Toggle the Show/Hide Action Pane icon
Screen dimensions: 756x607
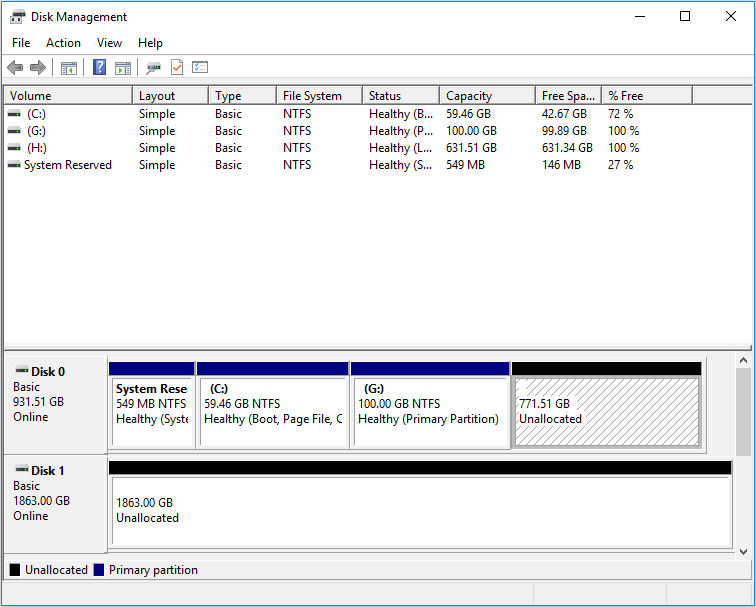click(123, 68)
